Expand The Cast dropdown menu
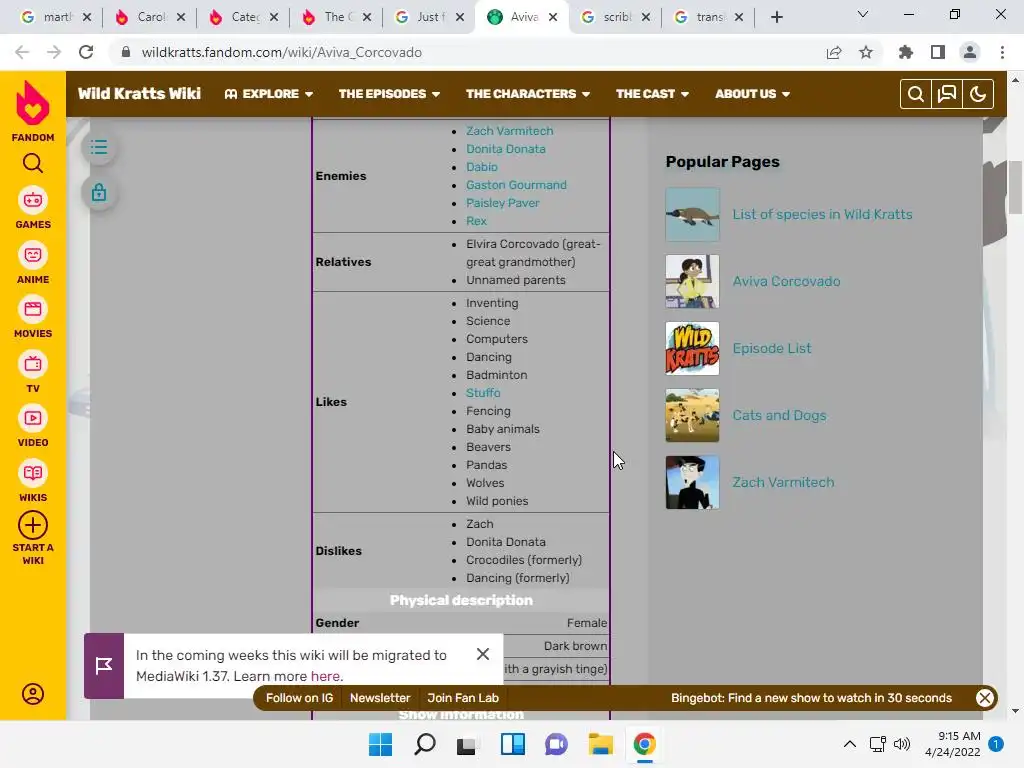The width and height of the screenshot is (1024, 768). tap(652, 94)
